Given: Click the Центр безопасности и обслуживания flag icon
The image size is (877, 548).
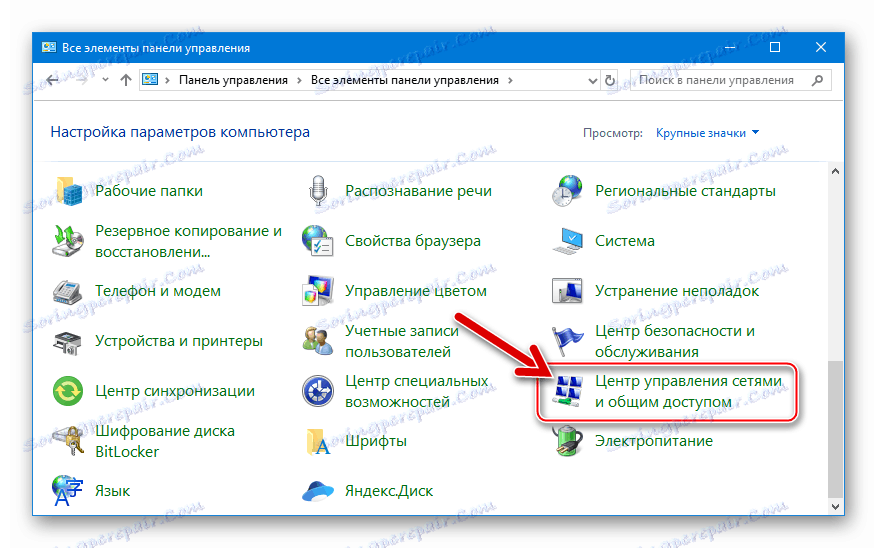Looking at the screenshot, I should [x=567, y=341].
